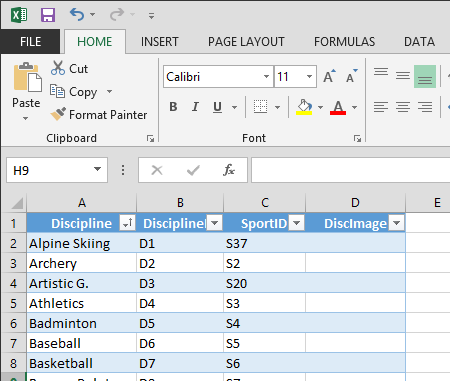Screen dimensions: 450x381
Task: Toggle italic formatting
Action: coord(195,107)
